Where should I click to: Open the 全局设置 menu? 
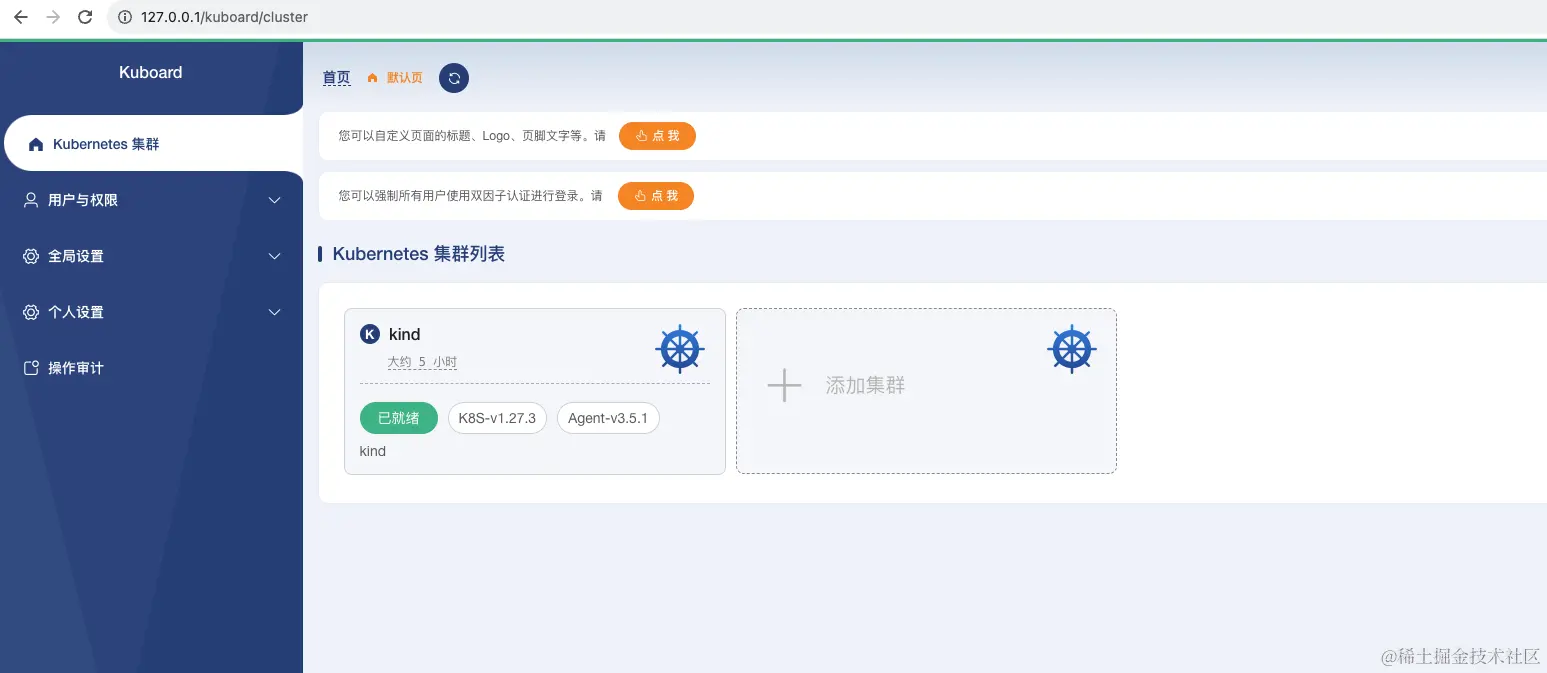pos(152,256)
